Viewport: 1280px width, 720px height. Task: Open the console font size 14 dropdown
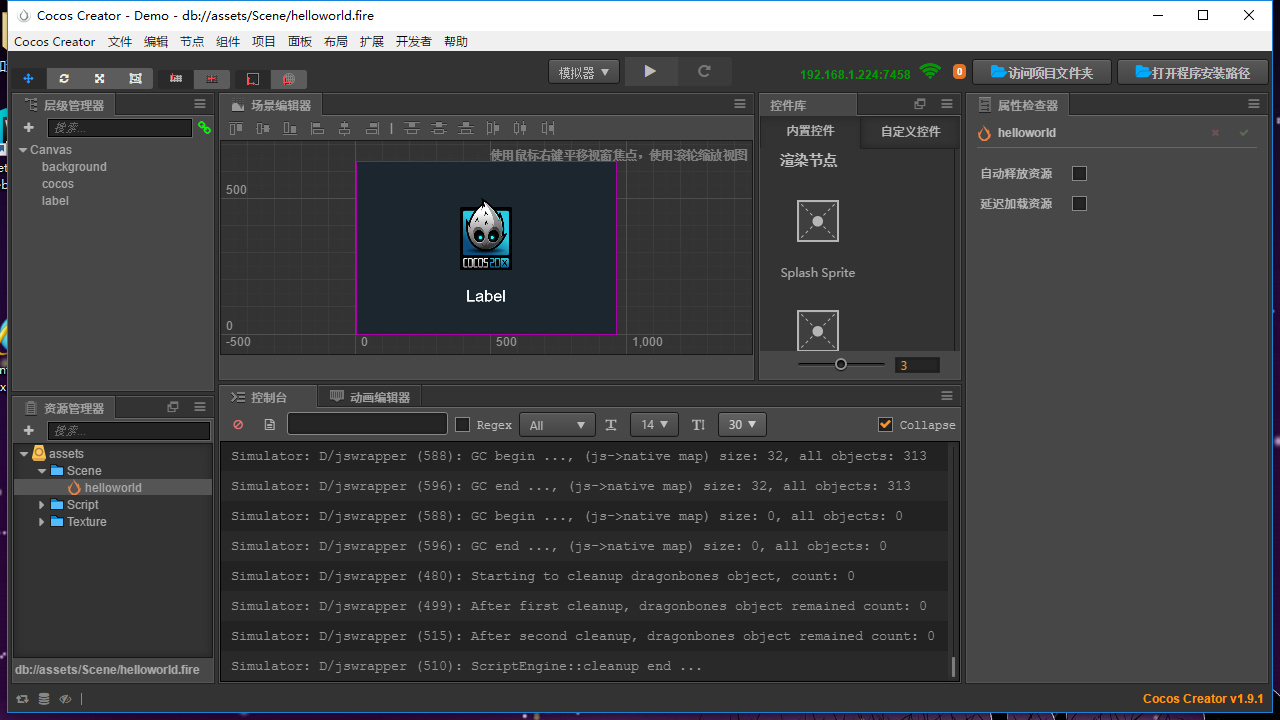click(655, 425)
